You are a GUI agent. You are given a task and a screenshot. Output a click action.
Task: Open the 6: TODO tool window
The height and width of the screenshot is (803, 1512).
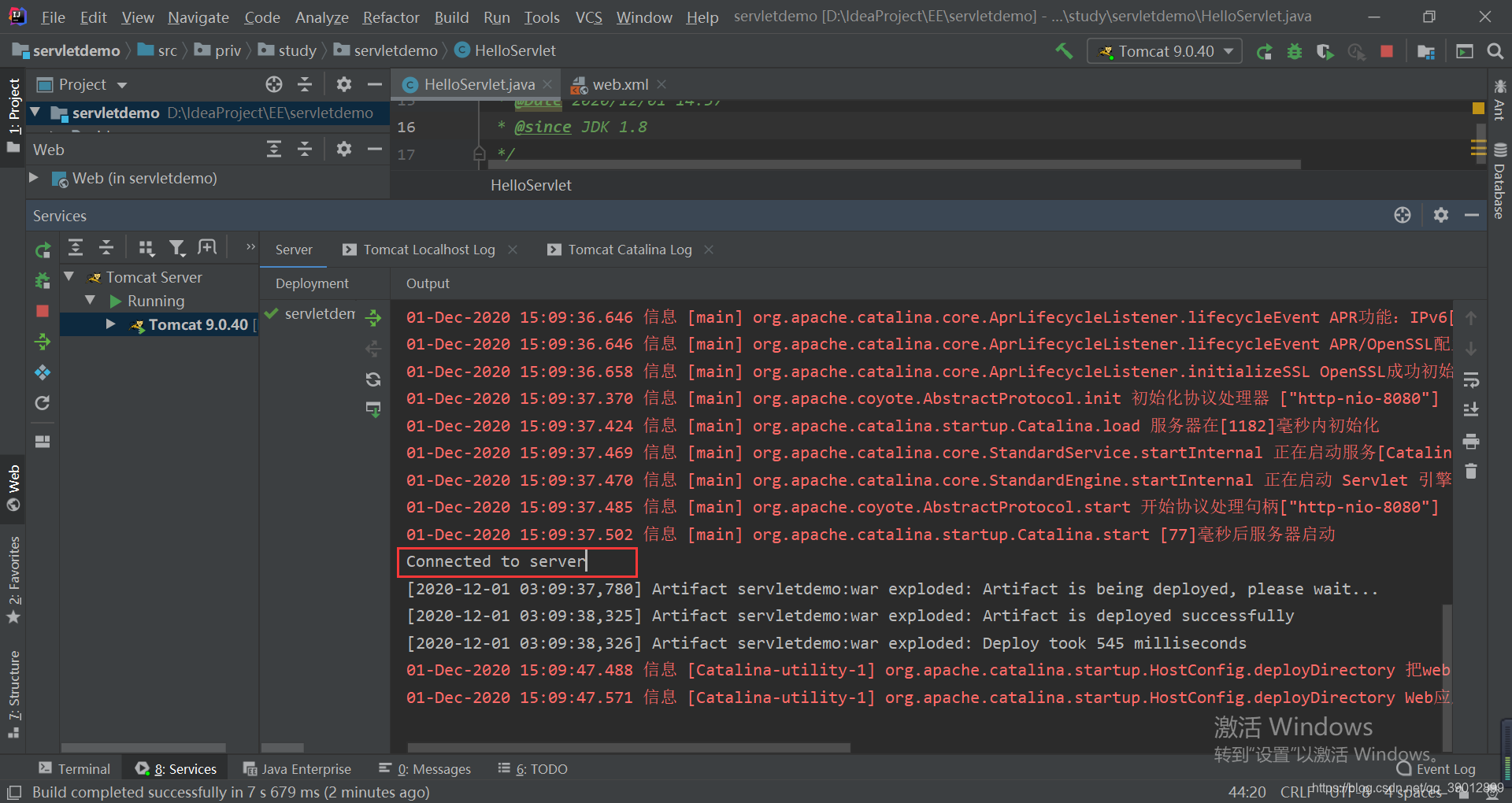533,768
